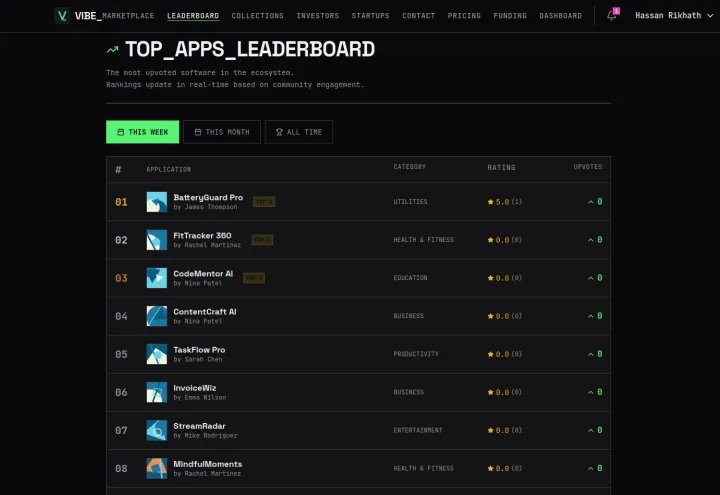Select the This Week filter tab
This screenshot has height=495, width=720.
142,132
